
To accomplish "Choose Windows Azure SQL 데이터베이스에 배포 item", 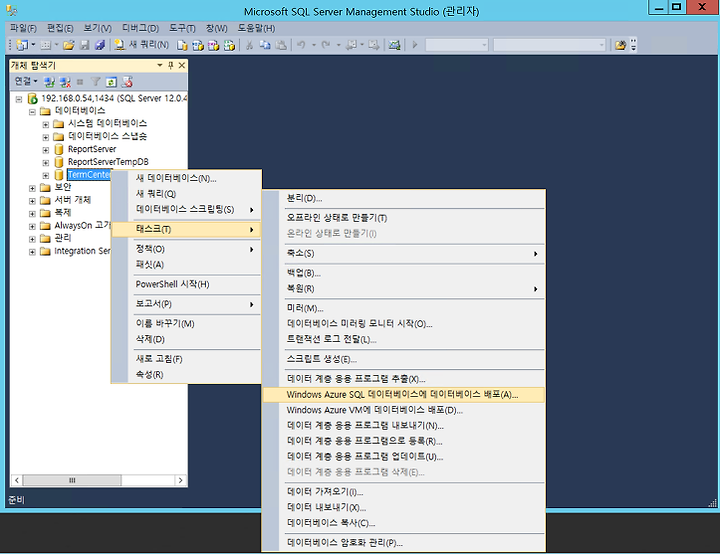I will click(402, 395).
